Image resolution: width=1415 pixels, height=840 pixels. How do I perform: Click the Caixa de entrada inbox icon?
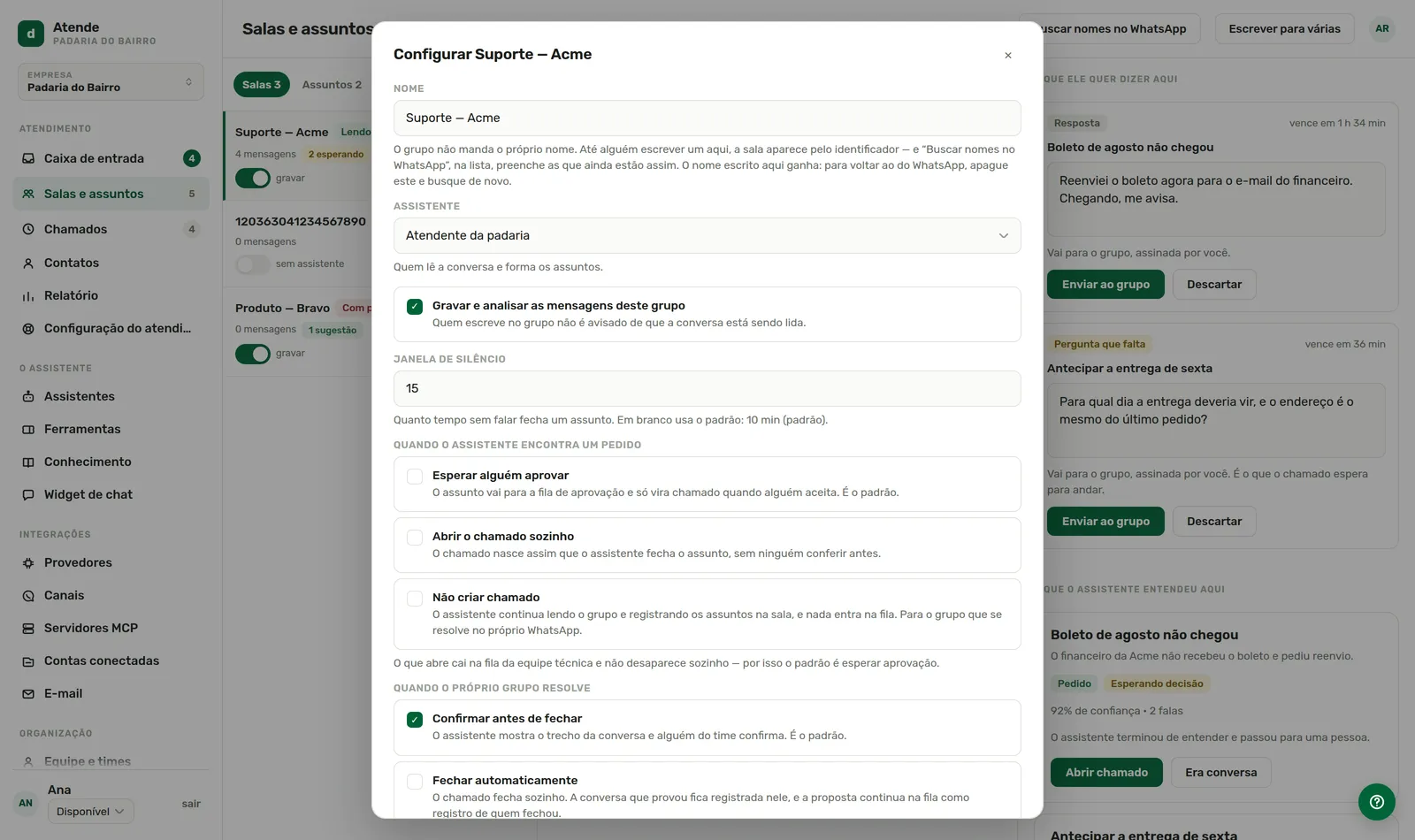click(28, 158)
